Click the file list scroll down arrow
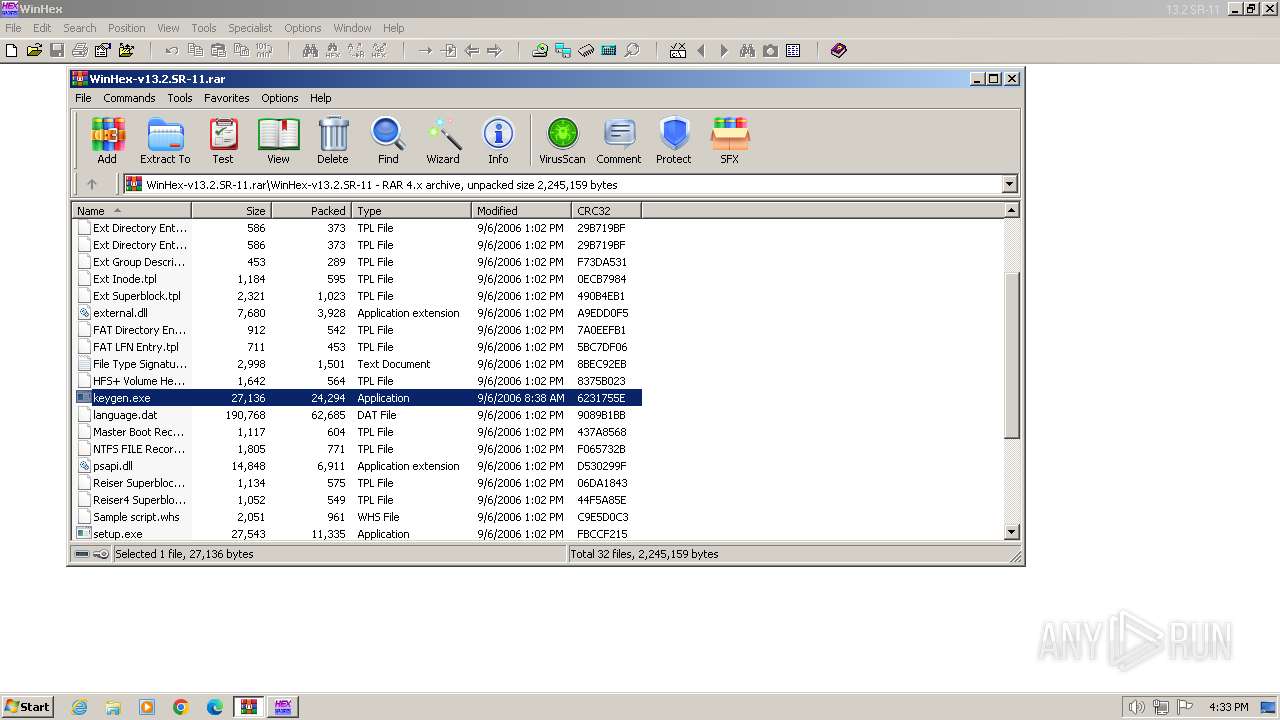This screenshot has width=1280, height=720. 1011,533
